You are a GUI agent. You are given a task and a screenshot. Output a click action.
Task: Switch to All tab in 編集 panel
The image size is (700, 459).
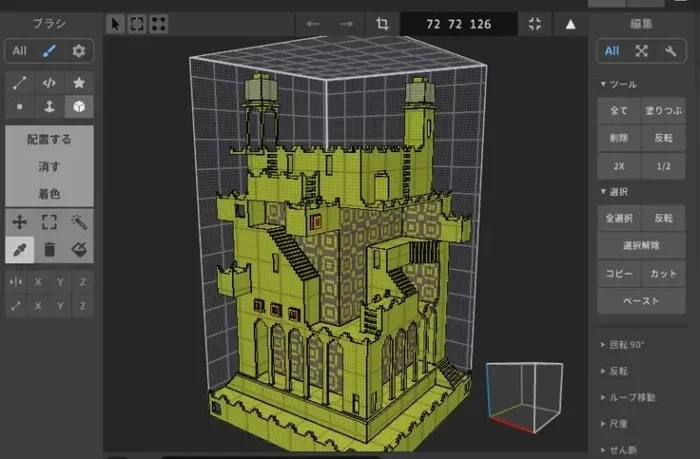pyautogui.click(x=612, y=51)
